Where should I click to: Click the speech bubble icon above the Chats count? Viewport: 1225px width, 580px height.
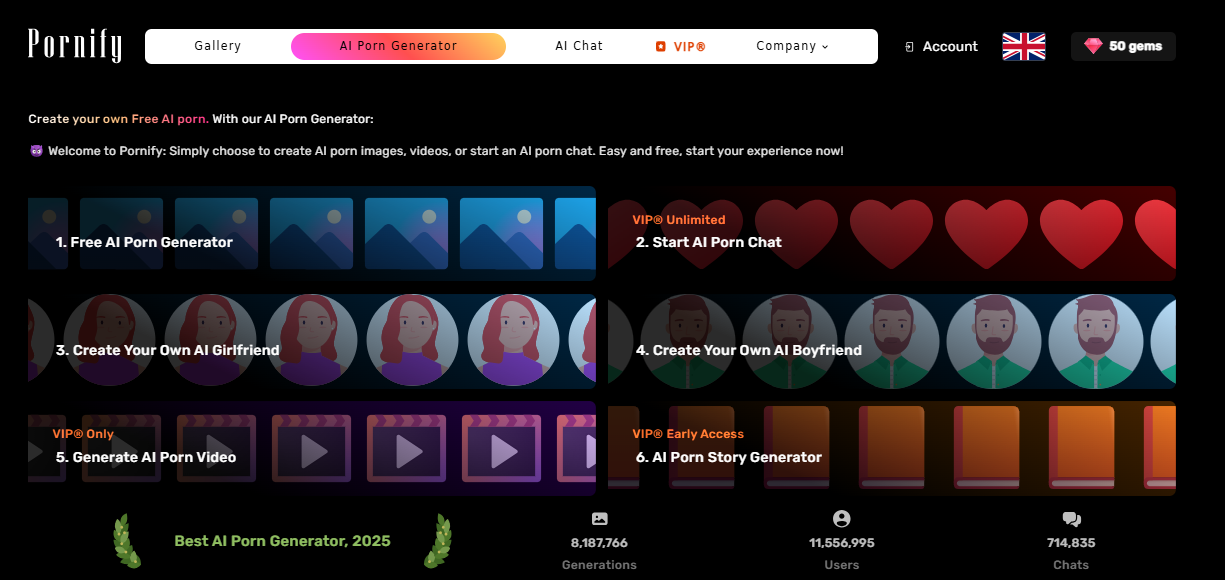(x=1071, y=518)
